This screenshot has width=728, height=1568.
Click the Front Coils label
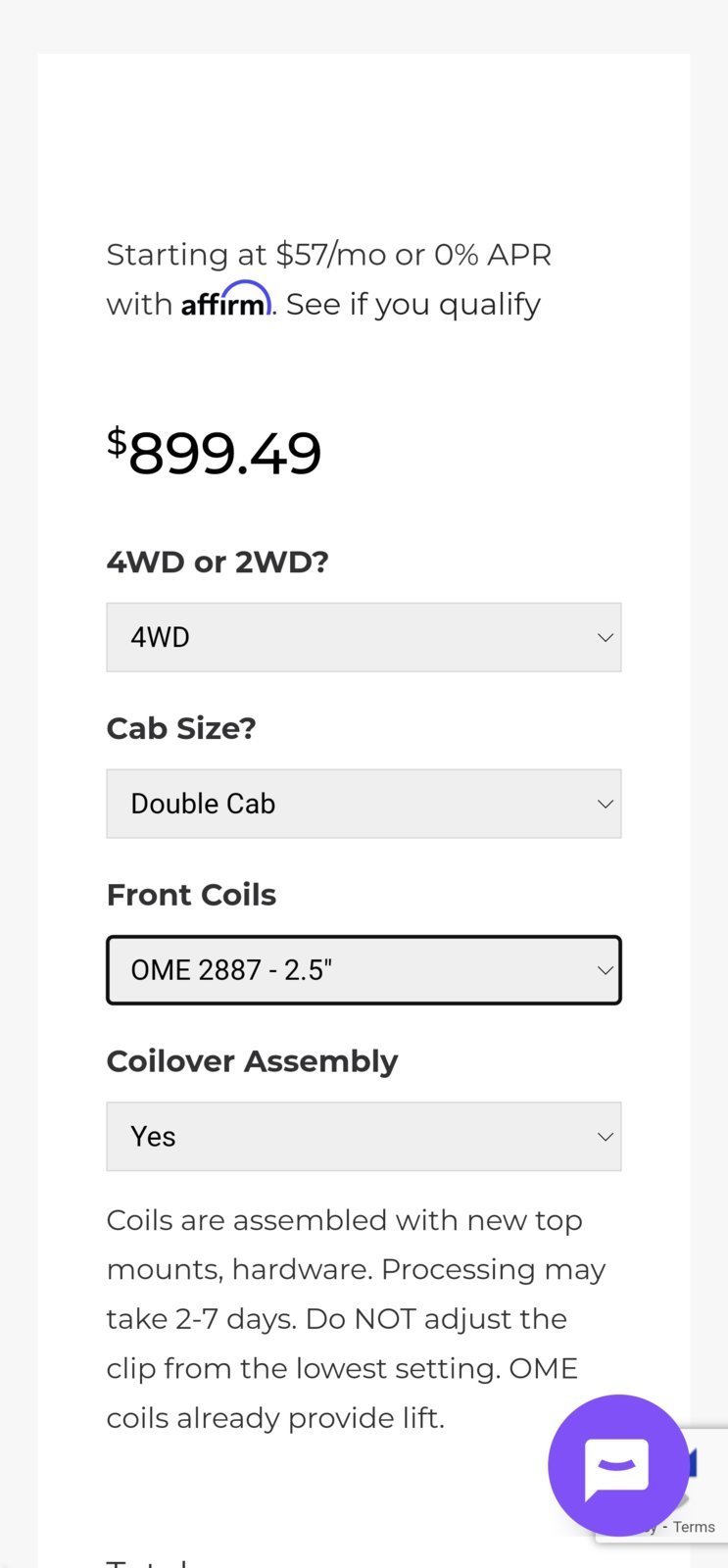pos(191,895)
